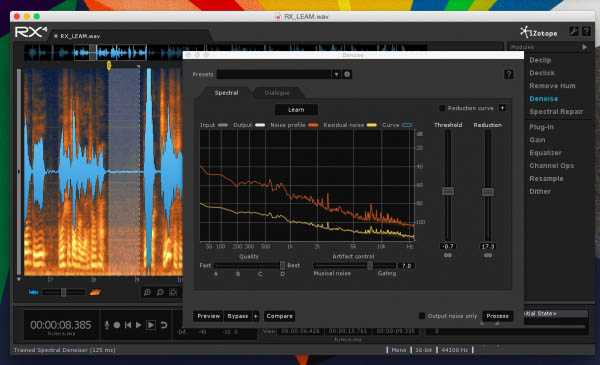Toggle loop playback in transport
Screen dimensions: 600x365
tap(164, 325)
